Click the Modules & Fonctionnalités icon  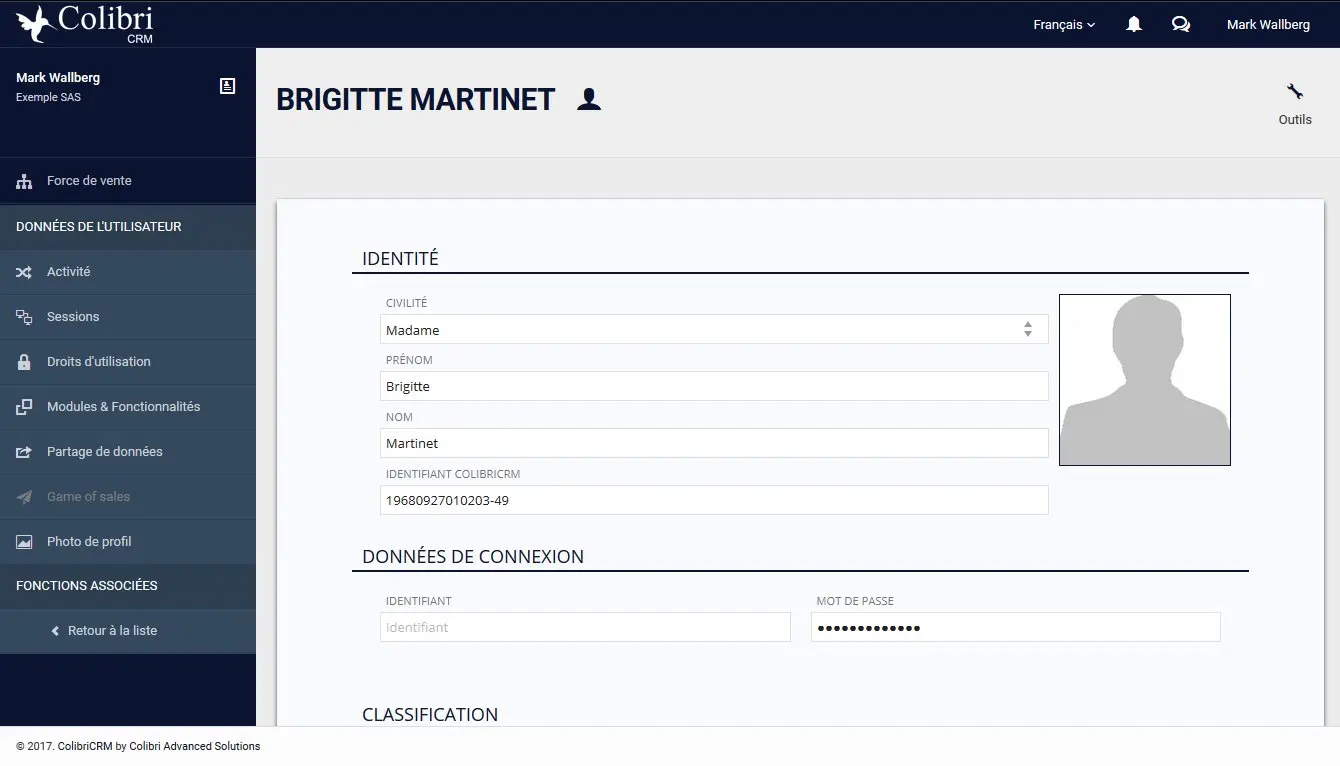(24, 407)
